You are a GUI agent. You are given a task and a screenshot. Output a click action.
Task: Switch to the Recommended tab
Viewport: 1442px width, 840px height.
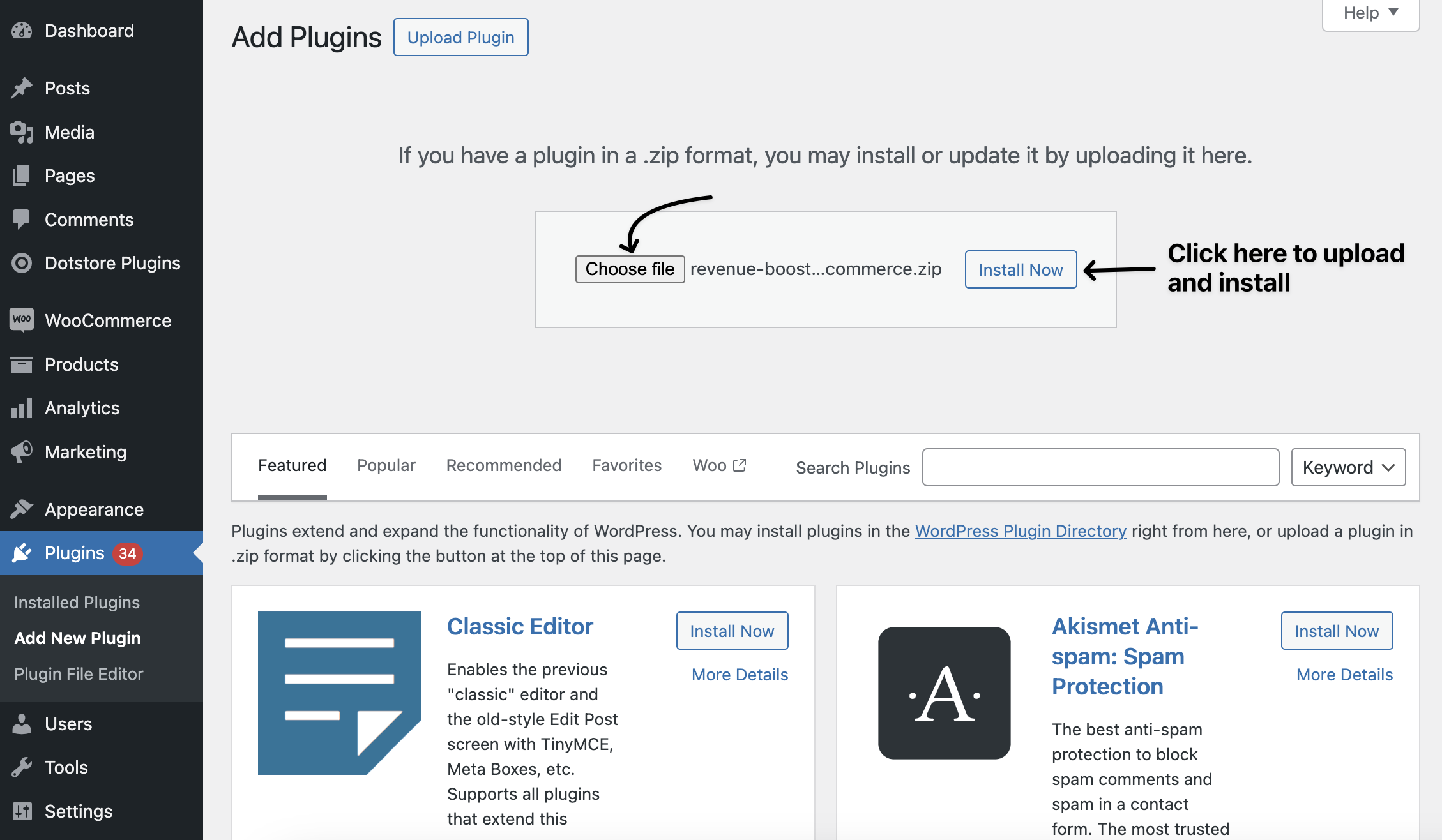tap(504, 466)
